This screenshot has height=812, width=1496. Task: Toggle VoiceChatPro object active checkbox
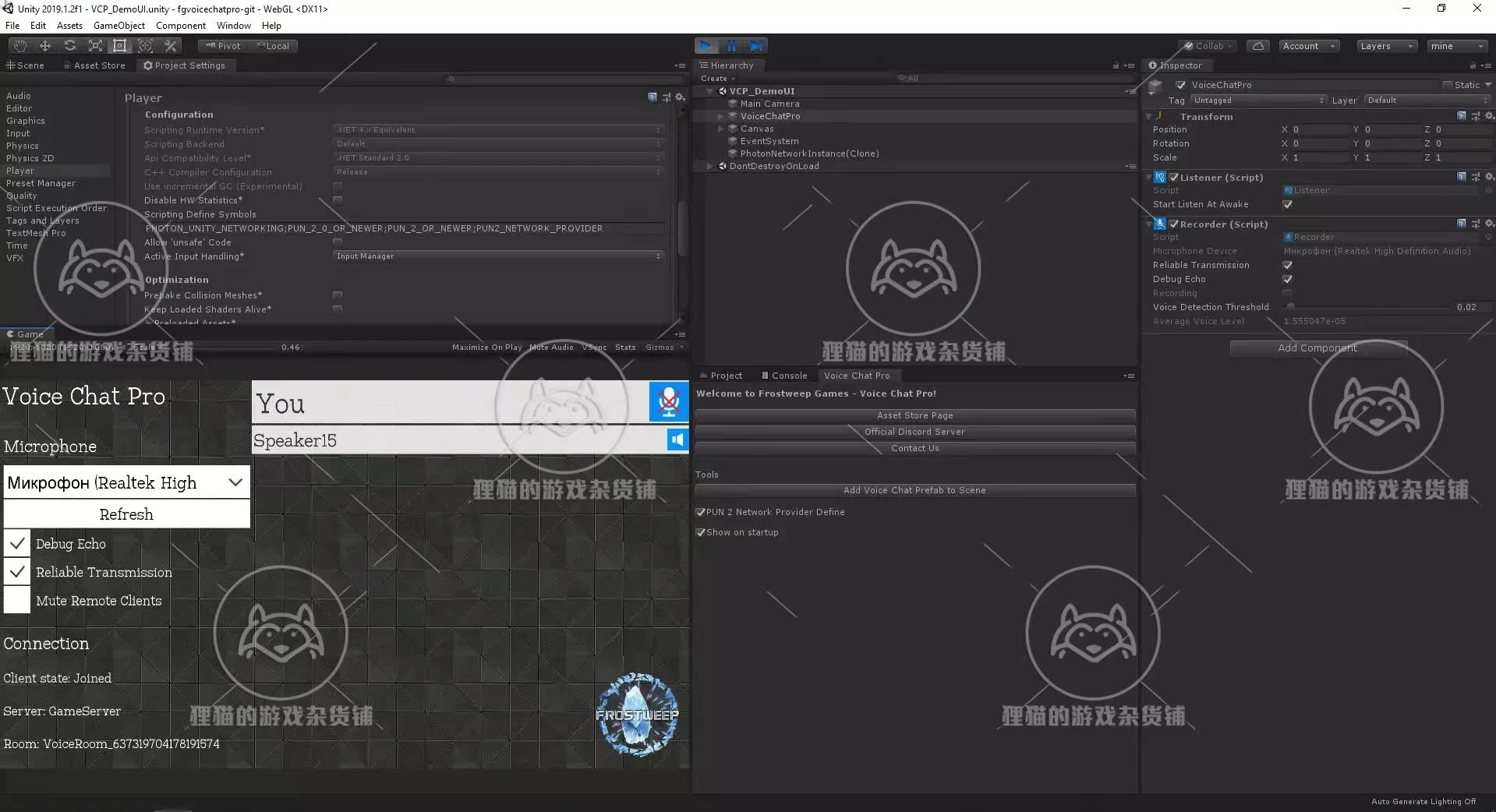tap(1180, 85)
